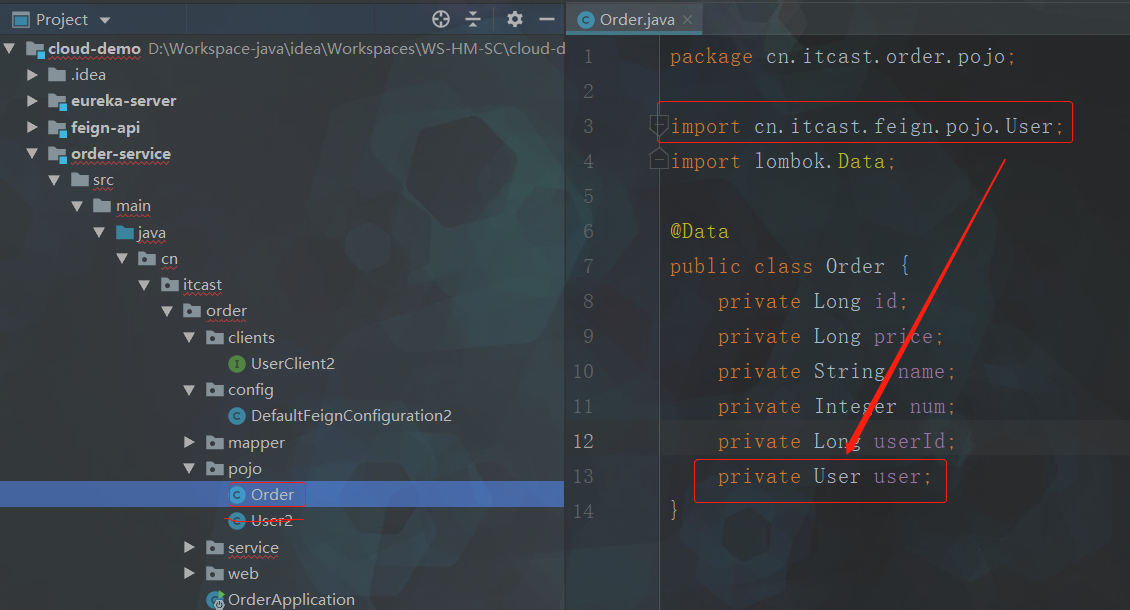
Task: Expand the mapper package arrow
Action: (x=190, y=442)
